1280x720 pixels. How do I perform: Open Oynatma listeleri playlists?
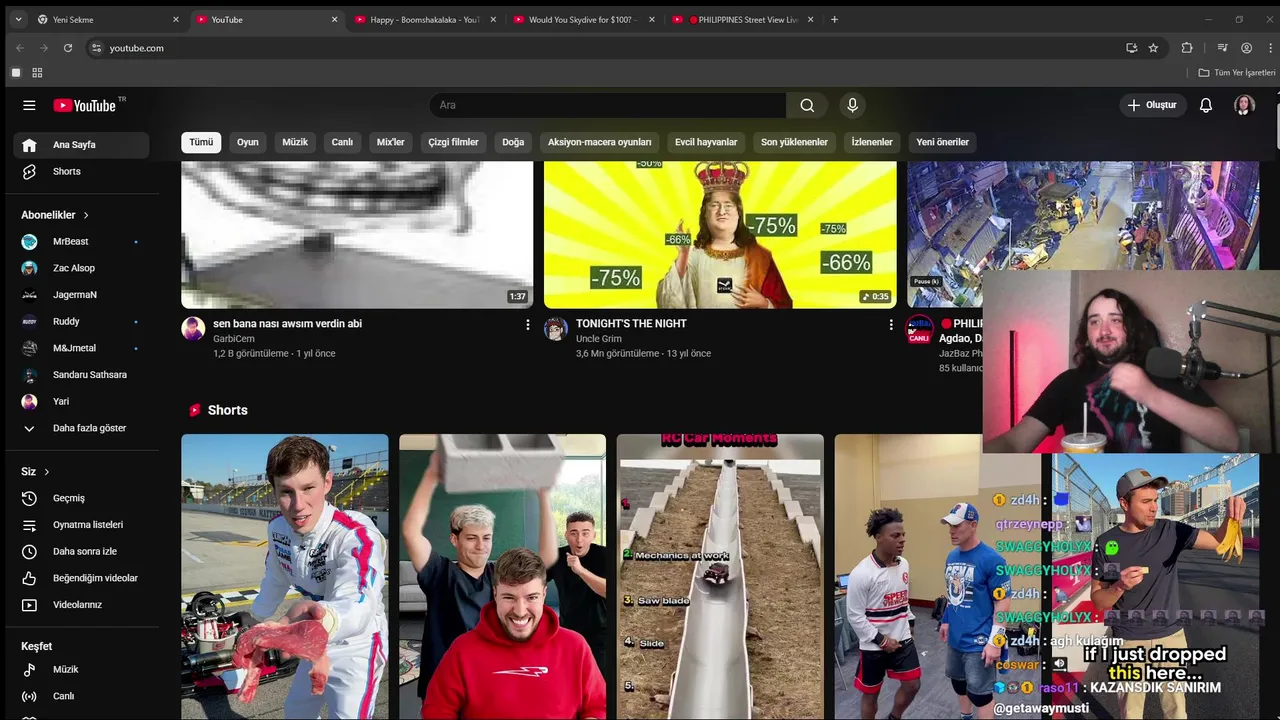pyautogui.click(x=81, y=525)
